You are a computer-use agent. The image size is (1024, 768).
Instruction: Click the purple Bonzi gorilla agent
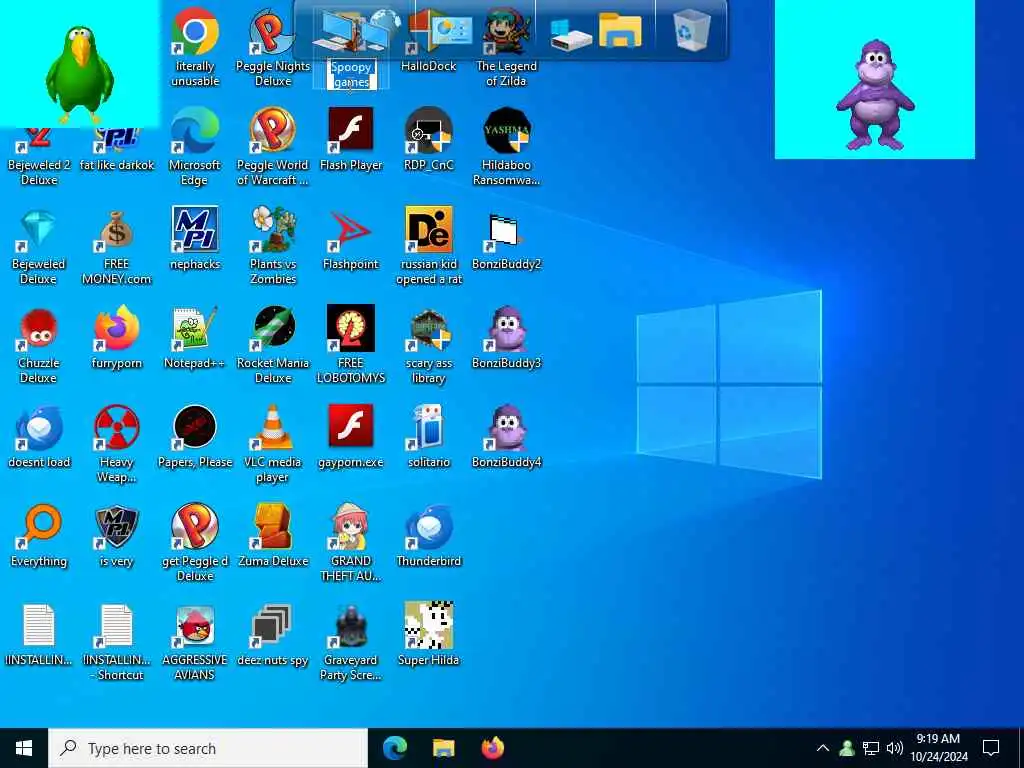point(874,95)
